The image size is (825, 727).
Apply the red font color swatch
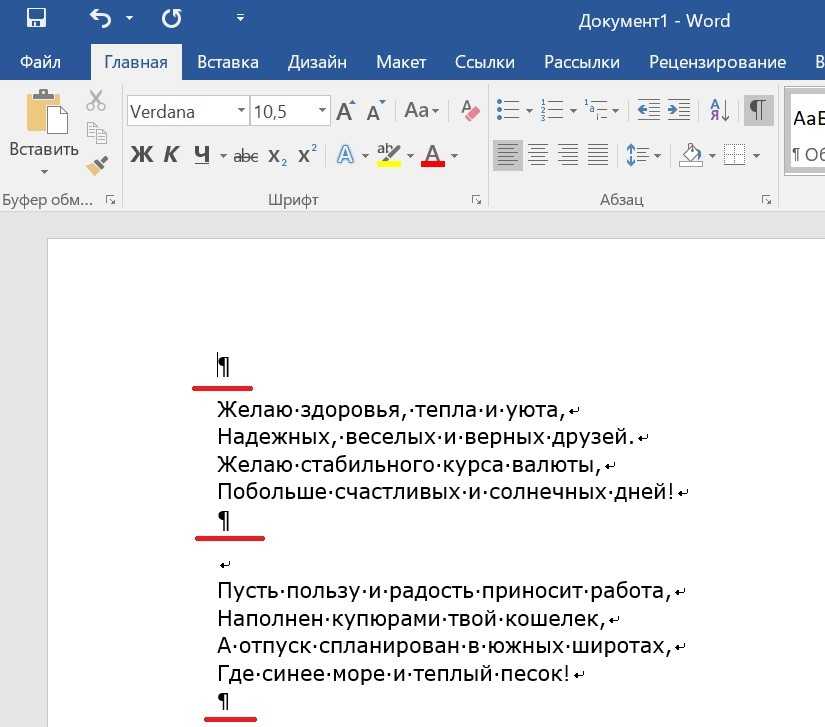click(x=432, y=155)
